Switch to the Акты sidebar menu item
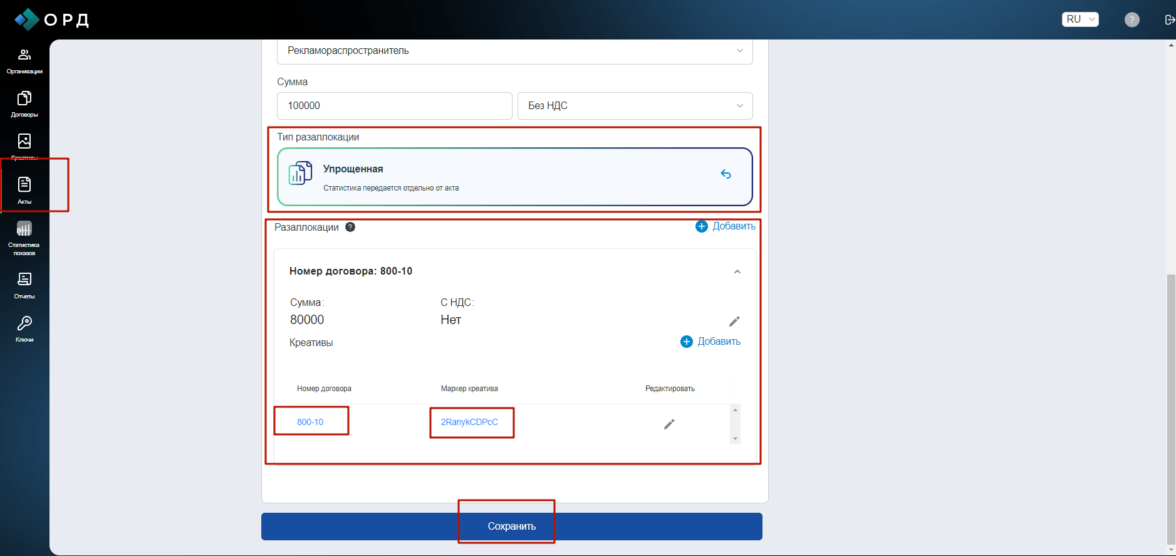The height and width of the screenshot is (556, 1176). coord(25,189)
